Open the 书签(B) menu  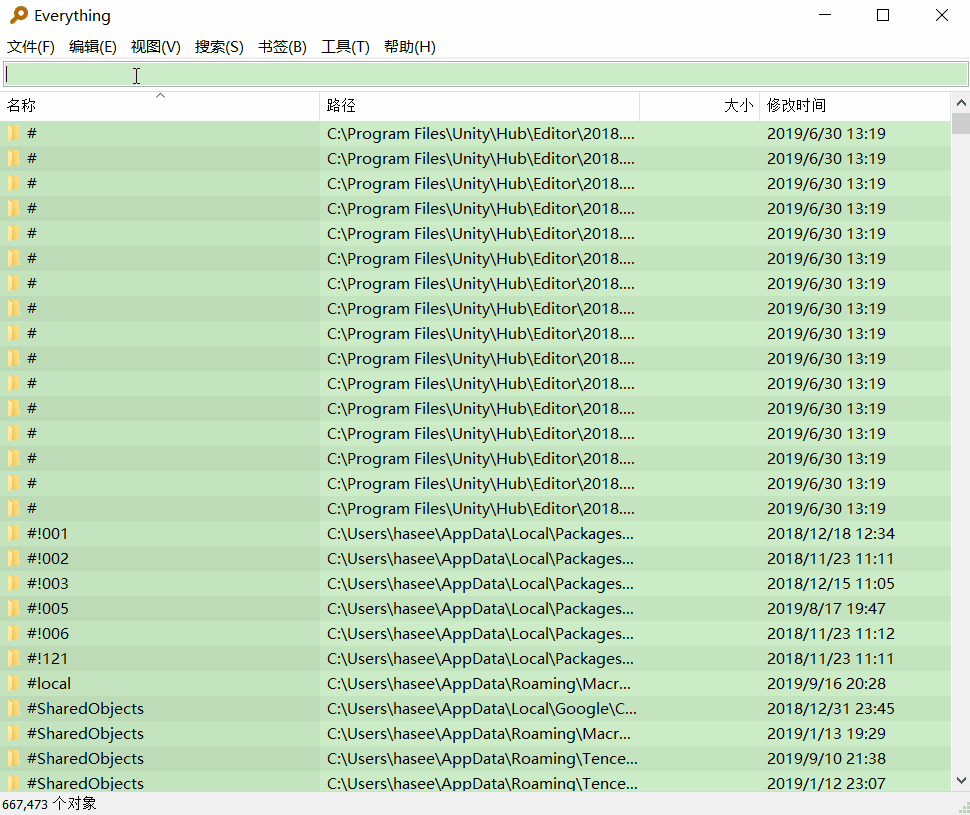(x=282, y=47)
